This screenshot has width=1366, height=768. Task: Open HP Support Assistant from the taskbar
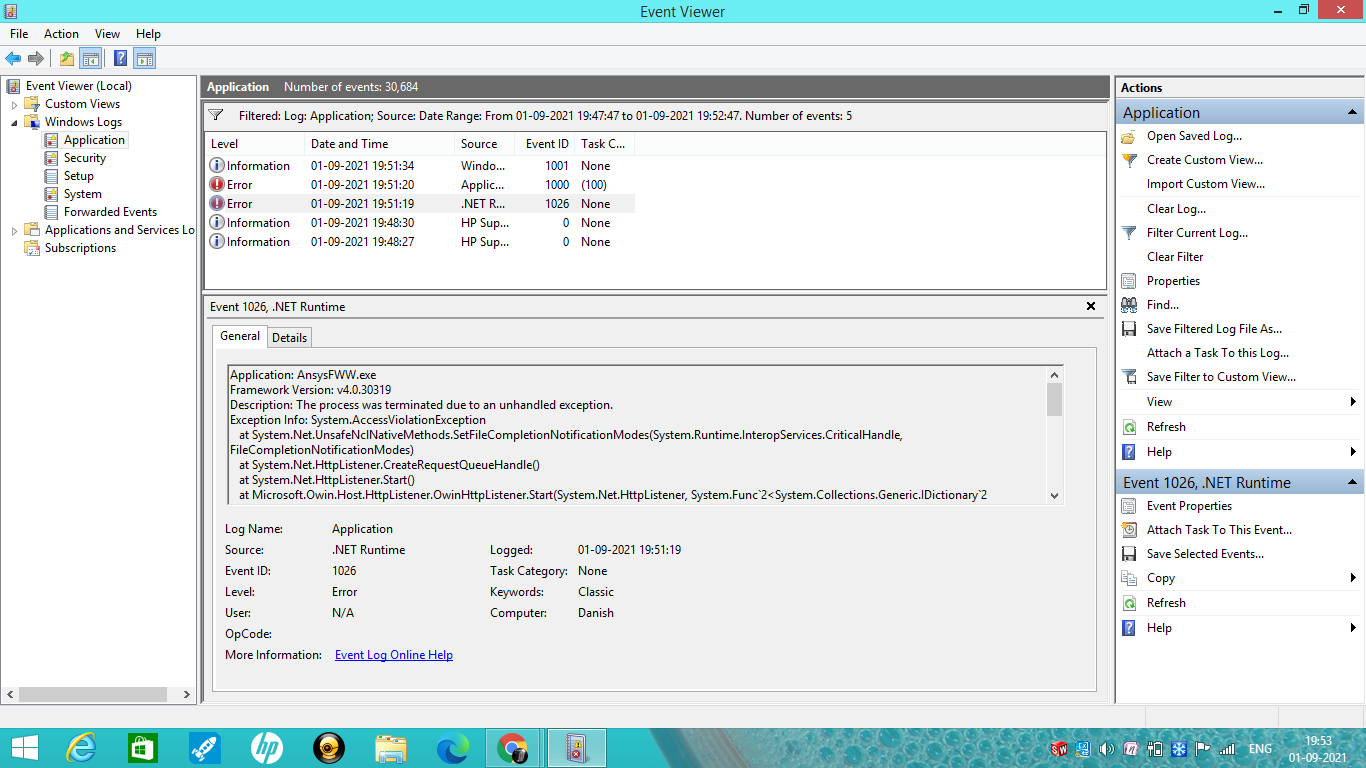click(x=267, y=747)
